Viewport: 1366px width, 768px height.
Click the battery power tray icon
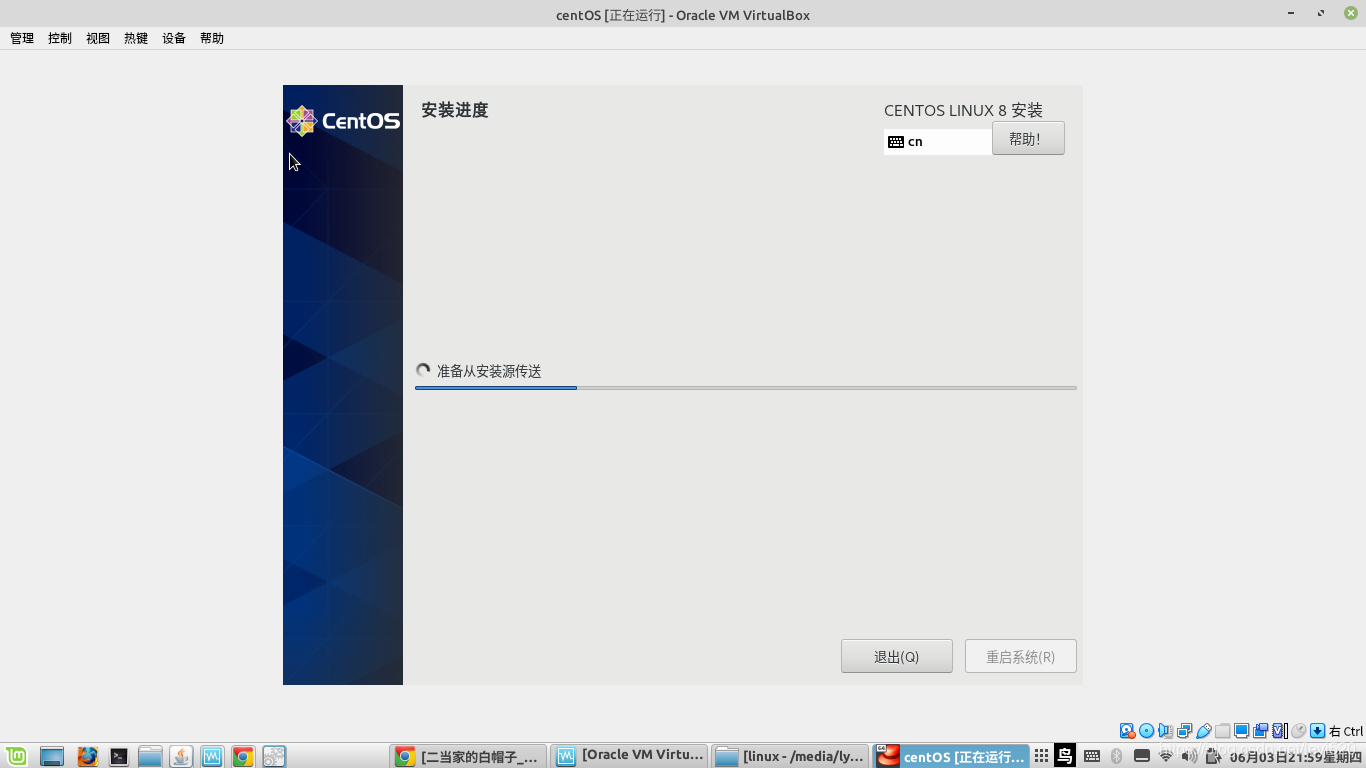coord(1213,756)
